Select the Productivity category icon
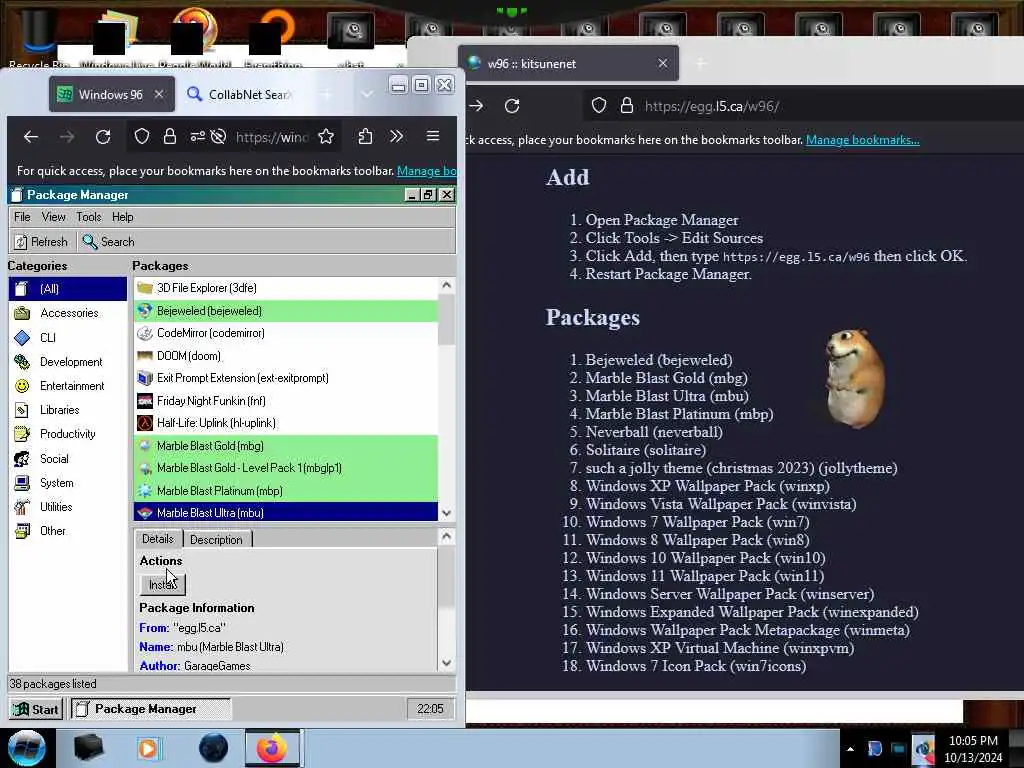The image size is (1024, 768). click(x=22, y=434)
